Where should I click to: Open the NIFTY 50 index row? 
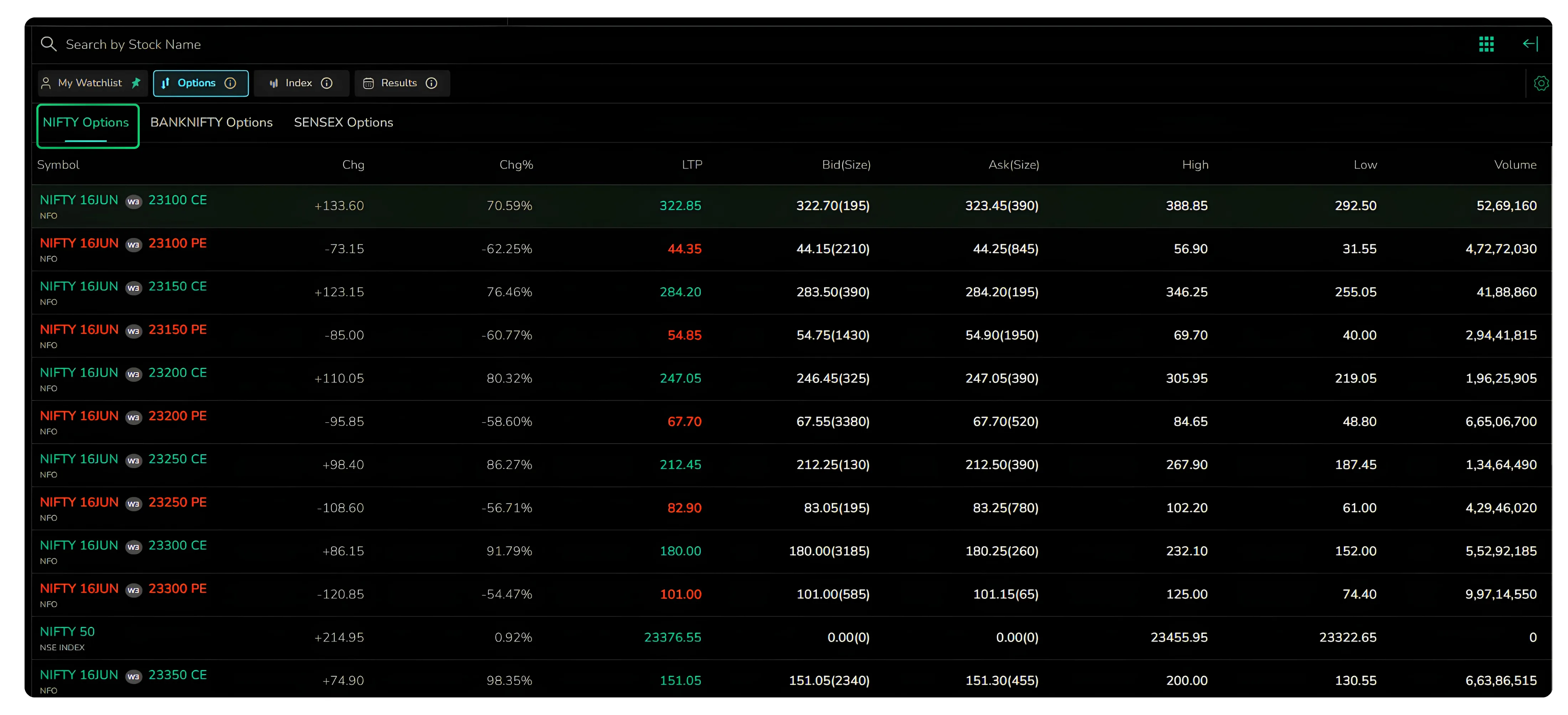(x=791, y=638)
